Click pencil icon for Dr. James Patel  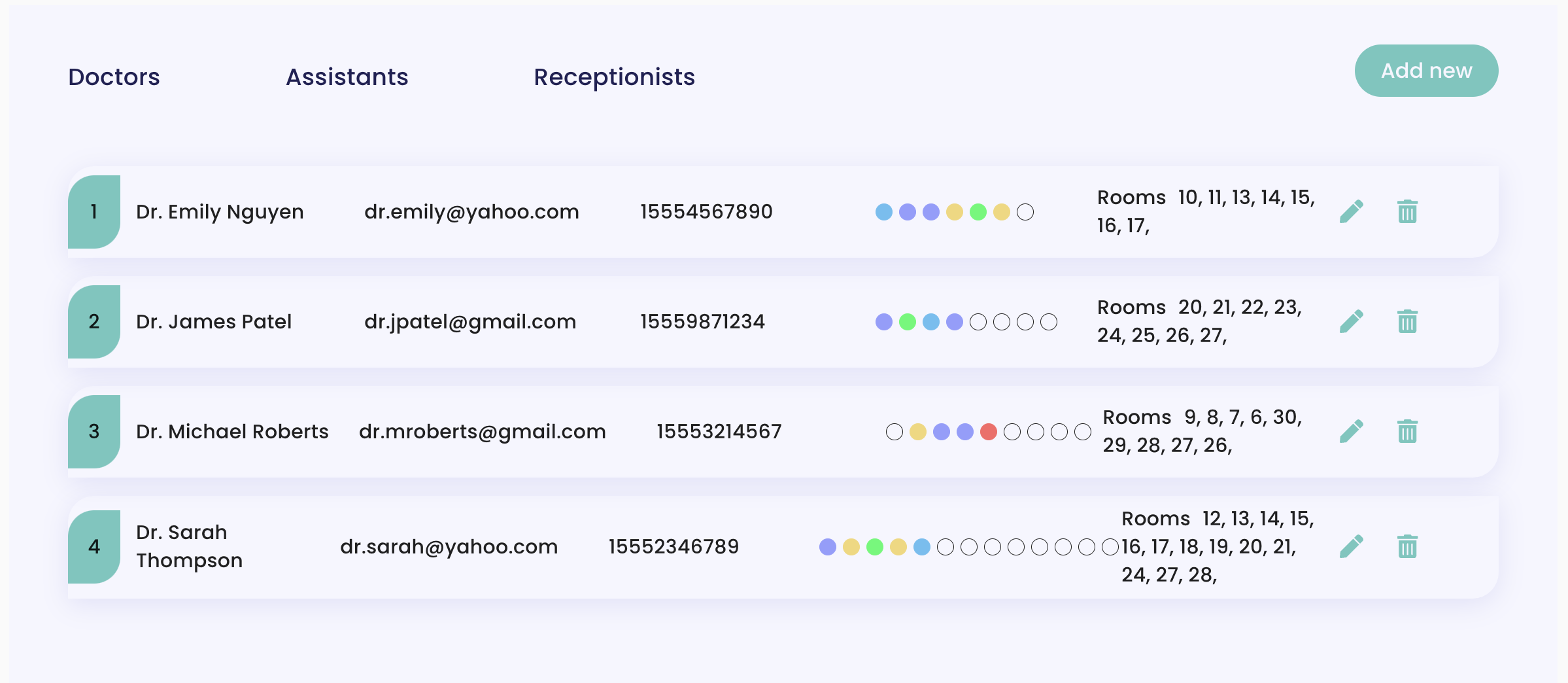[x=1352, y=321]
